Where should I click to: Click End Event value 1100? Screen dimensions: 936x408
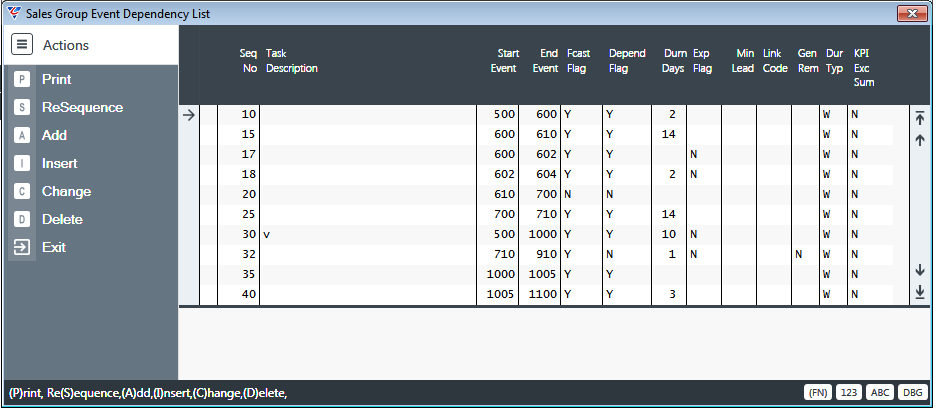(543, 295)
